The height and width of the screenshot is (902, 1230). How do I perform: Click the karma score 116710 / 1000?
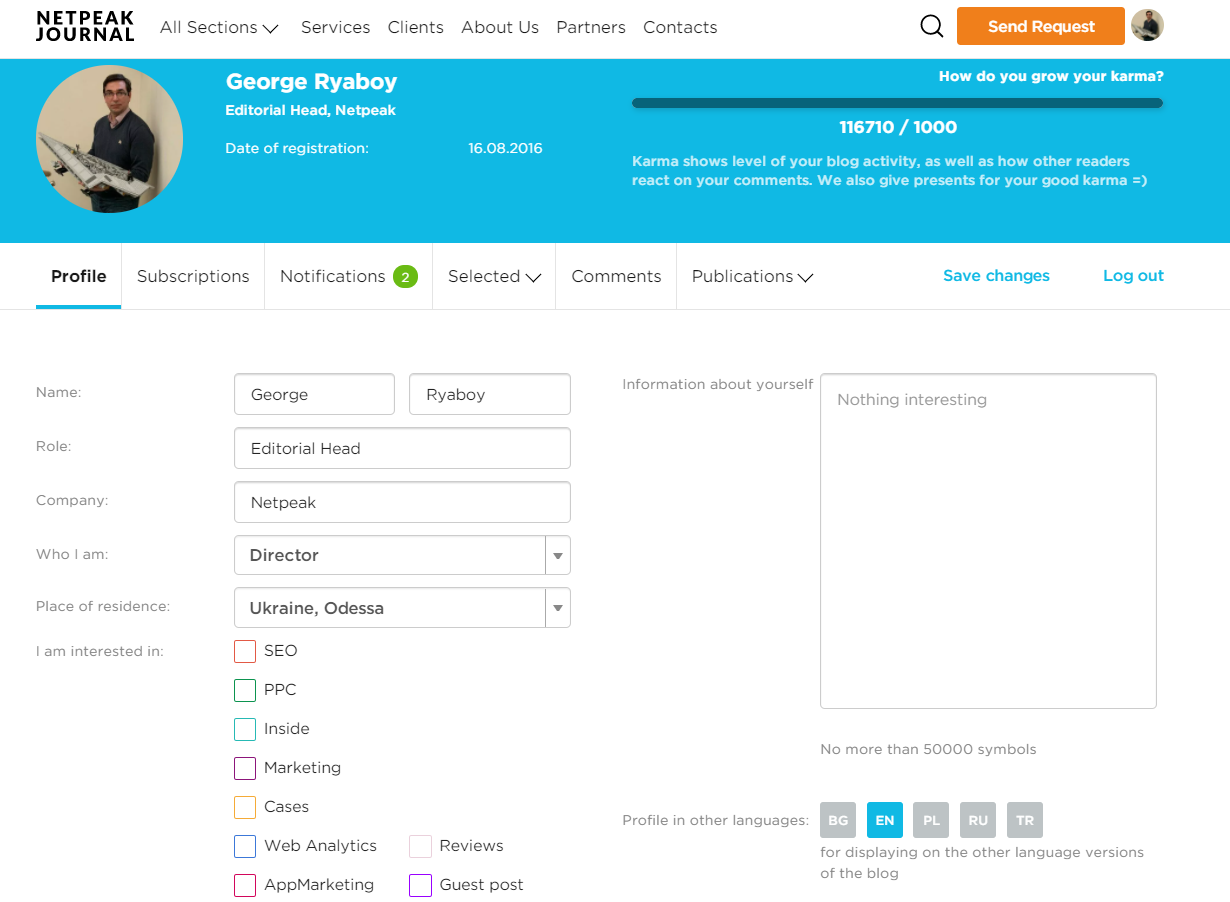point(898,127)
